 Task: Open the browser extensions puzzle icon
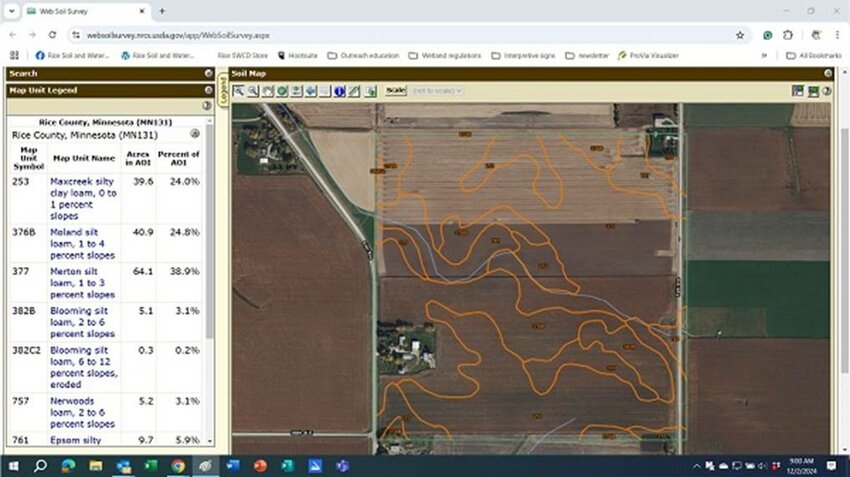(x=788, y=35)
